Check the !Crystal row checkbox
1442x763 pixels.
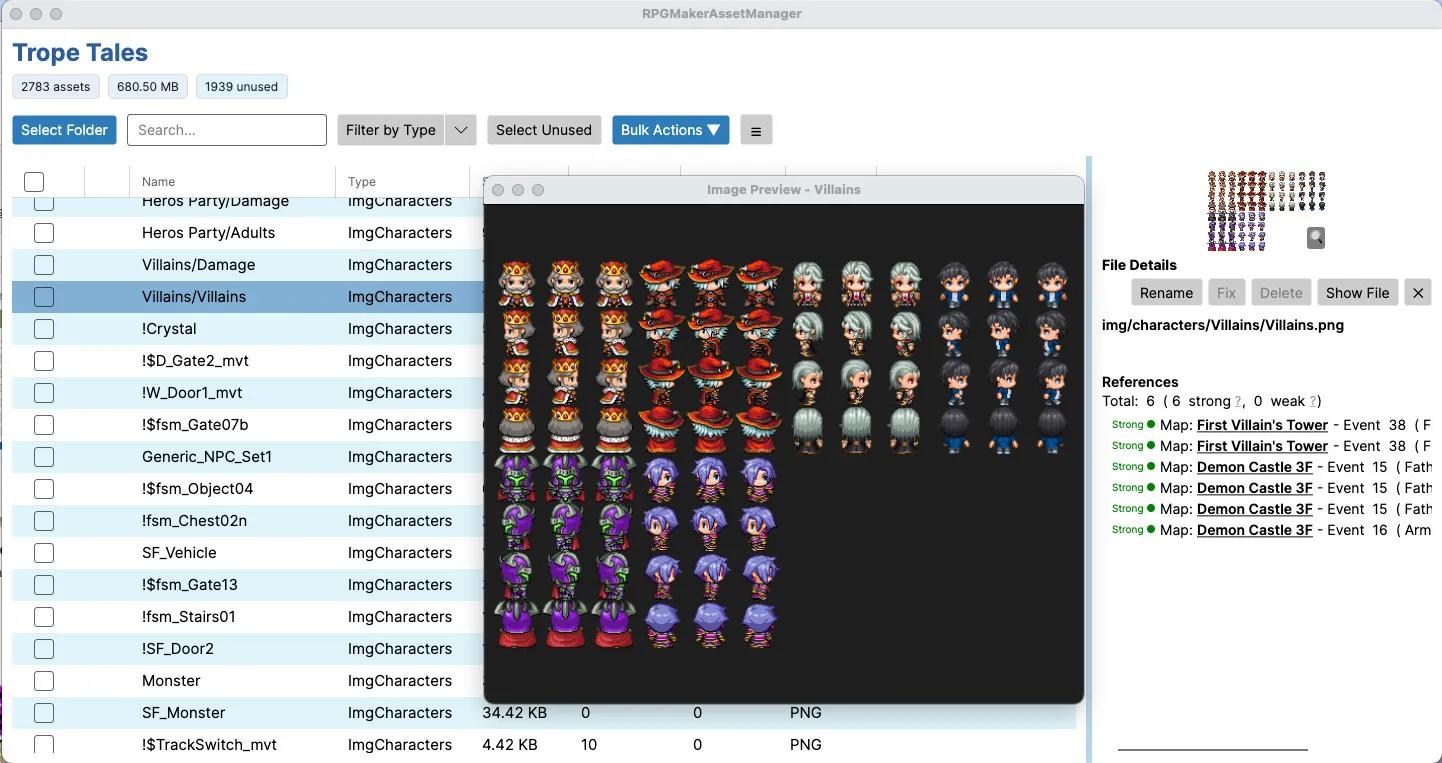click(44, 329)
